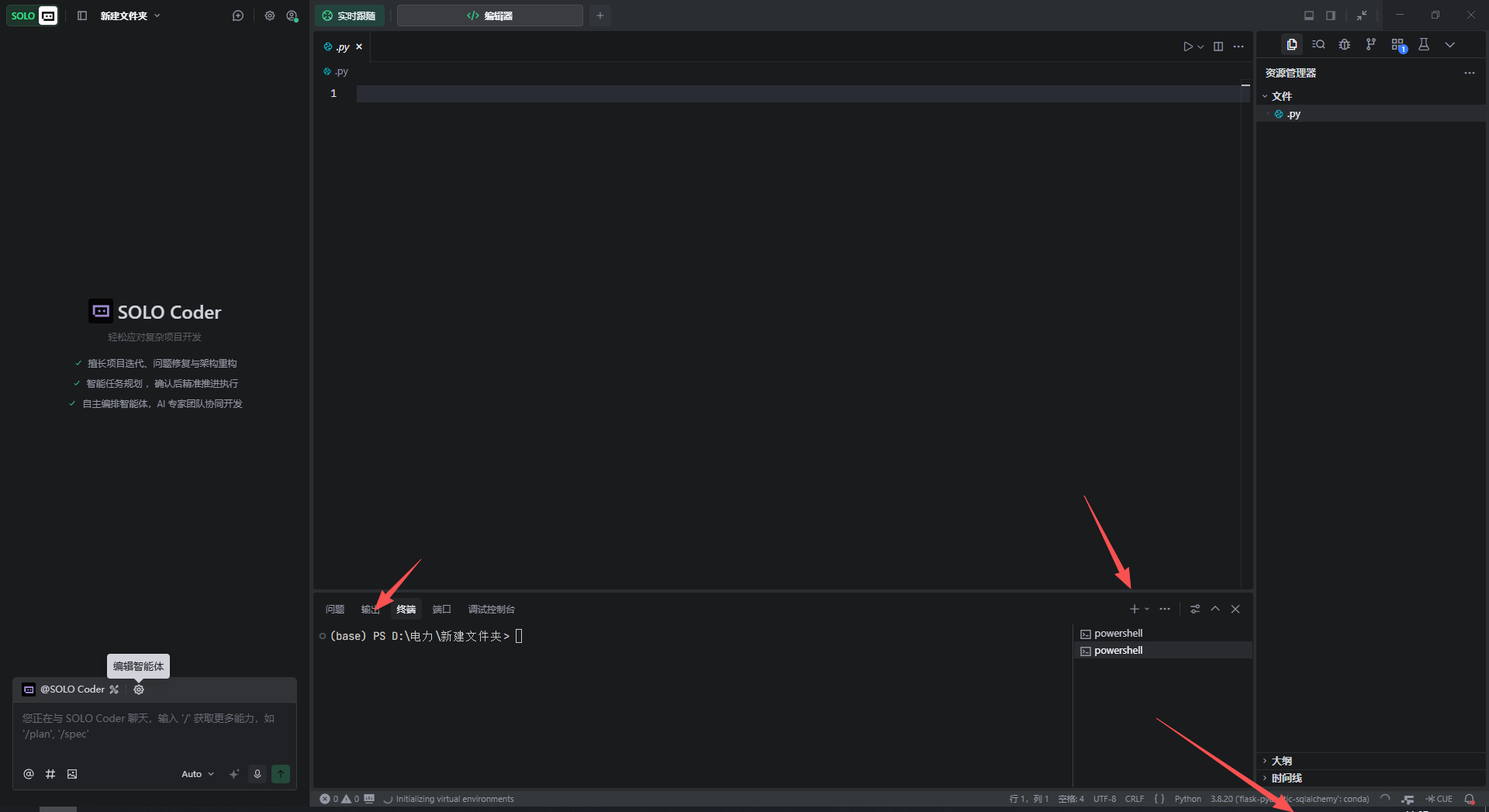The height and width of the screenshot is (812, 1489).
Task: Open the 新建文件夹 project dropdown
Action: (130, 16)
